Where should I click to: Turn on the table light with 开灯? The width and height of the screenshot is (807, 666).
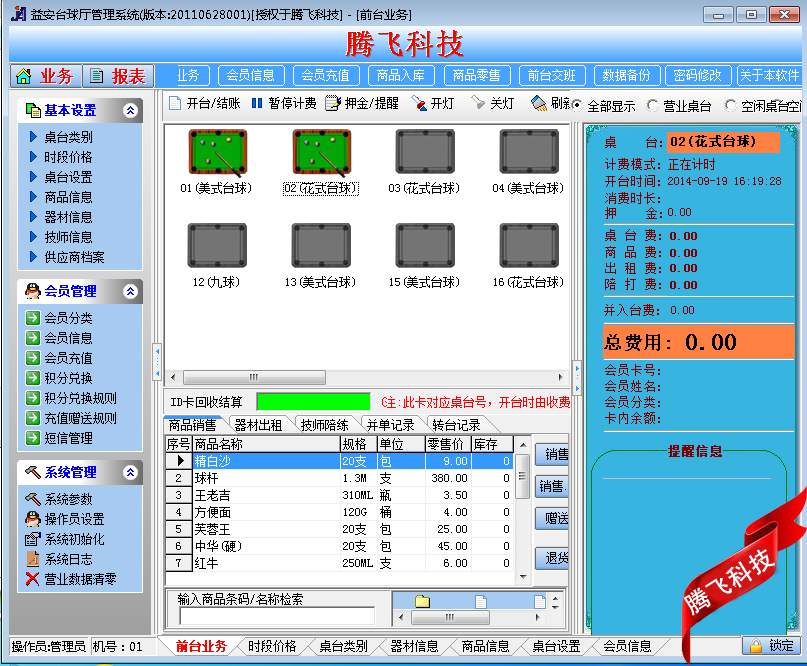pos(419,103)
